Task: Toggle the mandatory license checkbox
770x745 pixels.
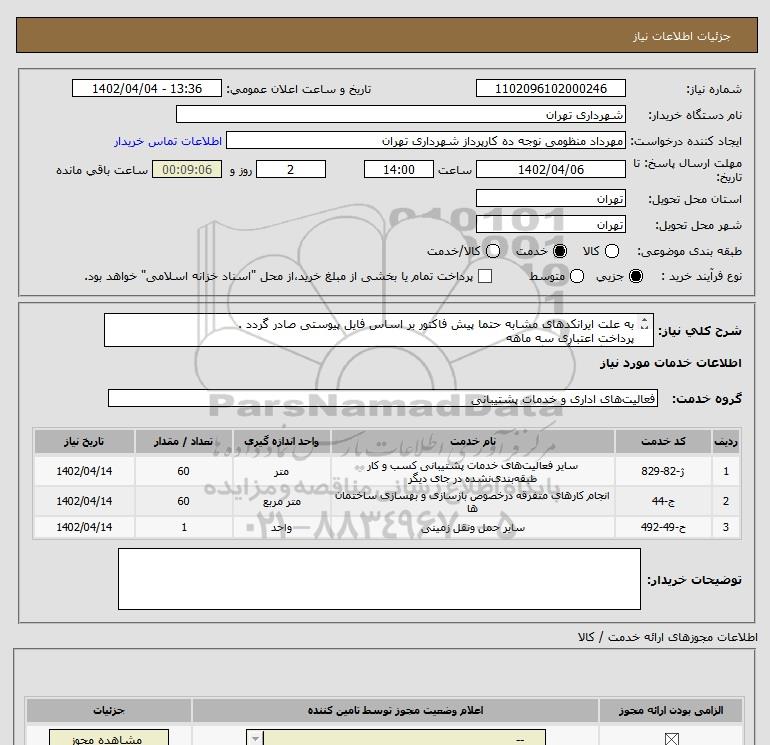Action: (671, 739)
